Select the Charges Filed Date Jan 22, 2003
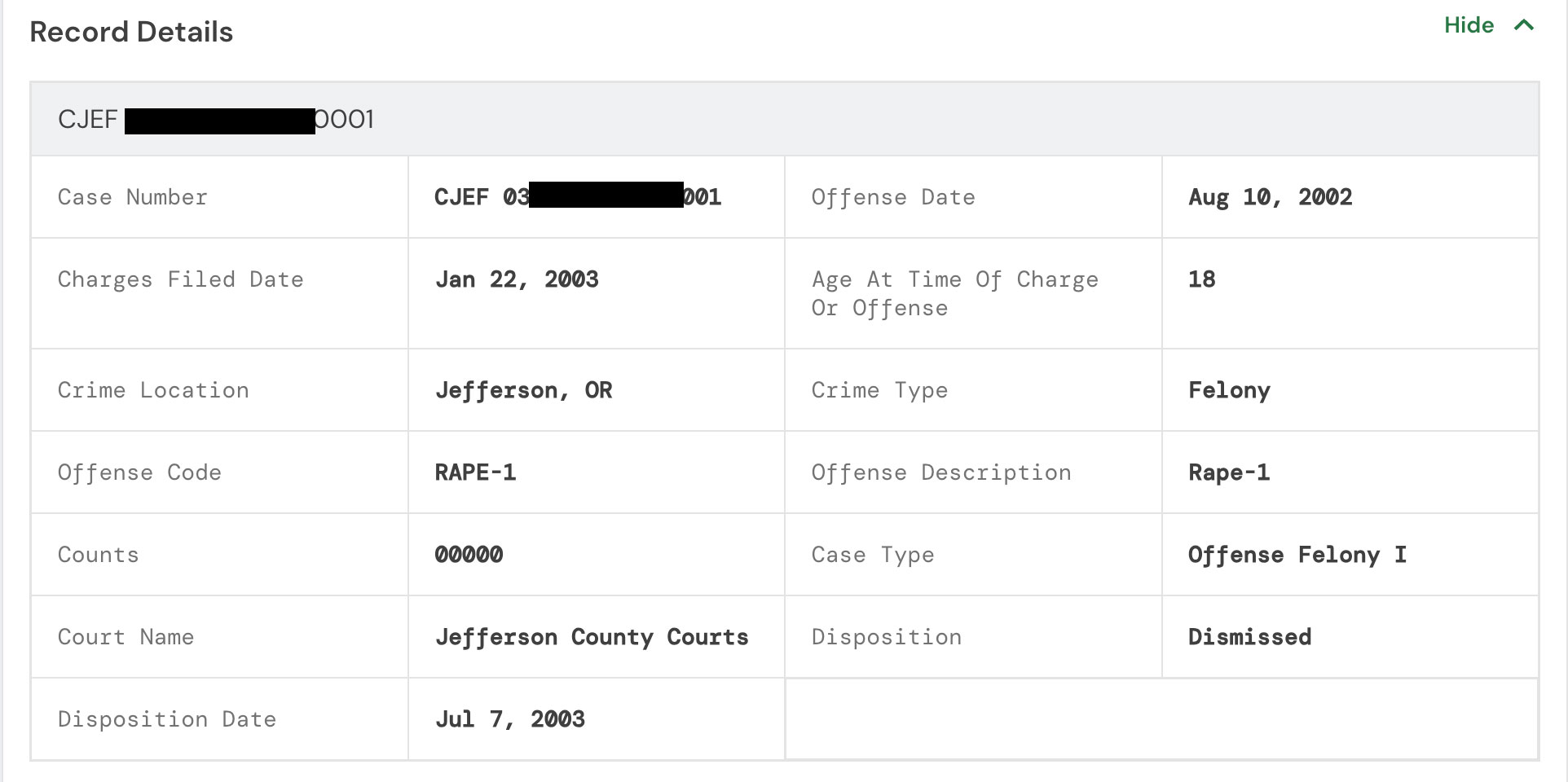Viewport: 1568px width, 782px height. tap(517, 279)
